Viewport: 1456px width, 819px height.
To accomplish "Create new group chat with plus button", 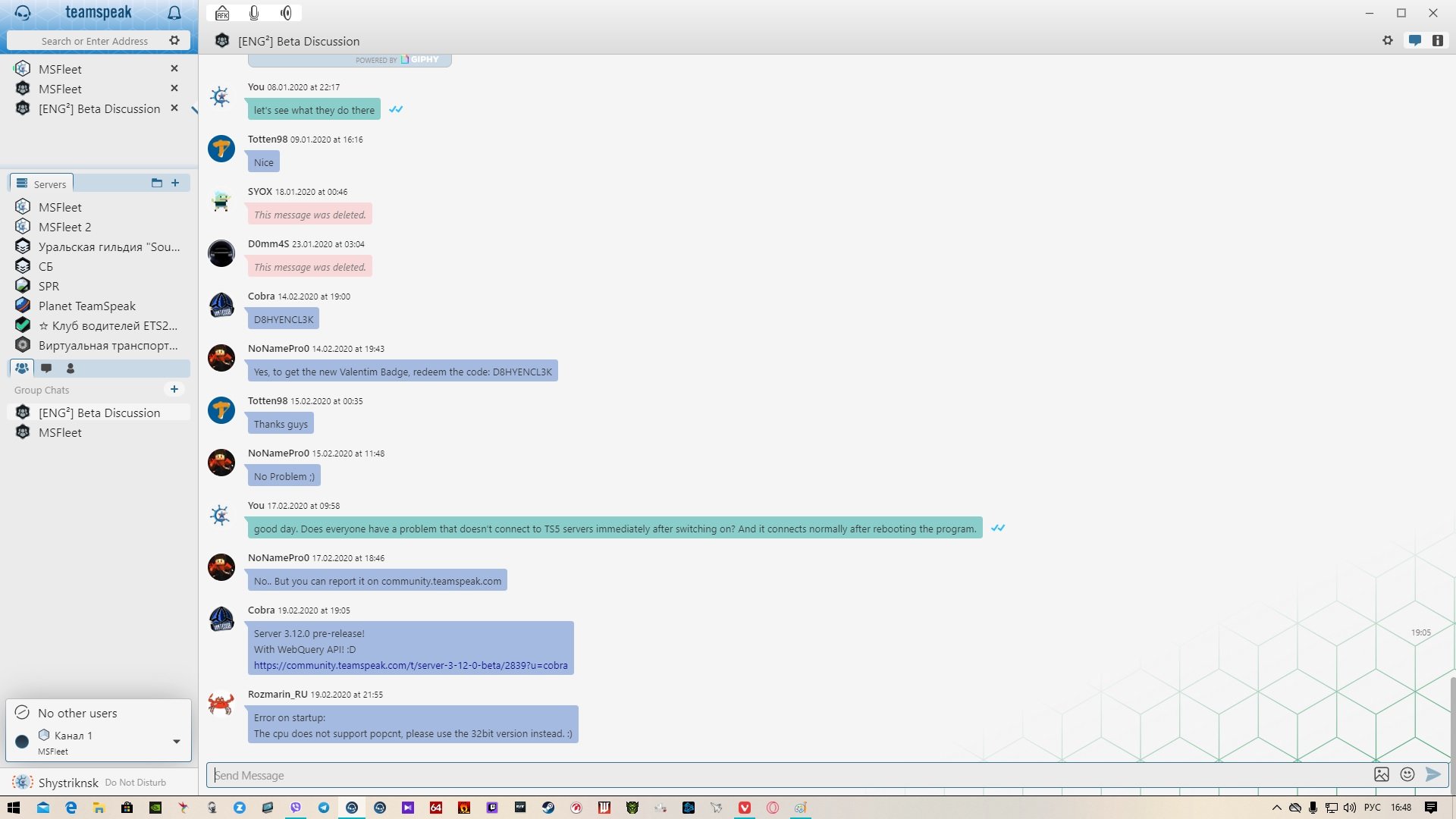I will (174, 389).
